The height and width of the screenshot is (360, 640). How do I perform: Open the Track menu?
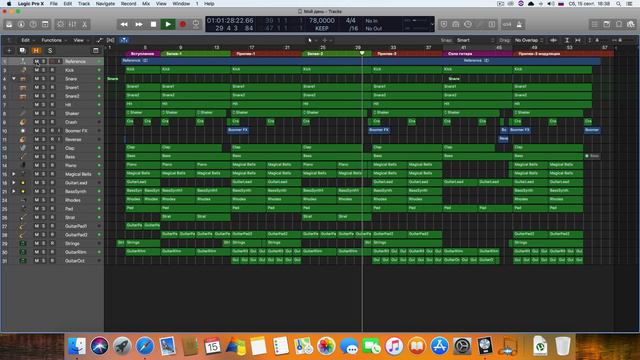pos(84,4)
